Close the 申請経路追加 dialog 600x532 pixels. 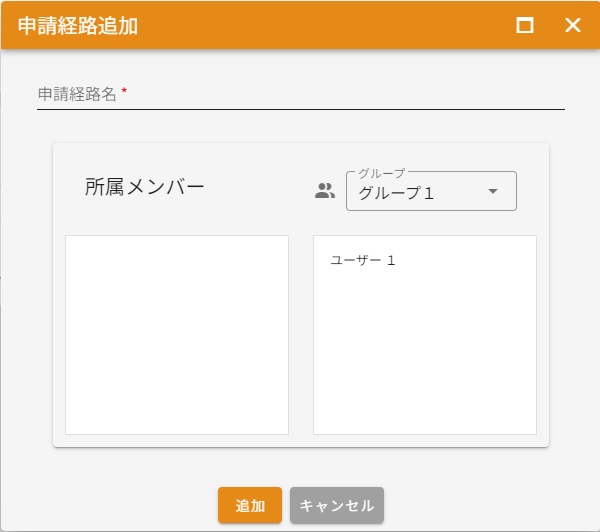[572, 25]
